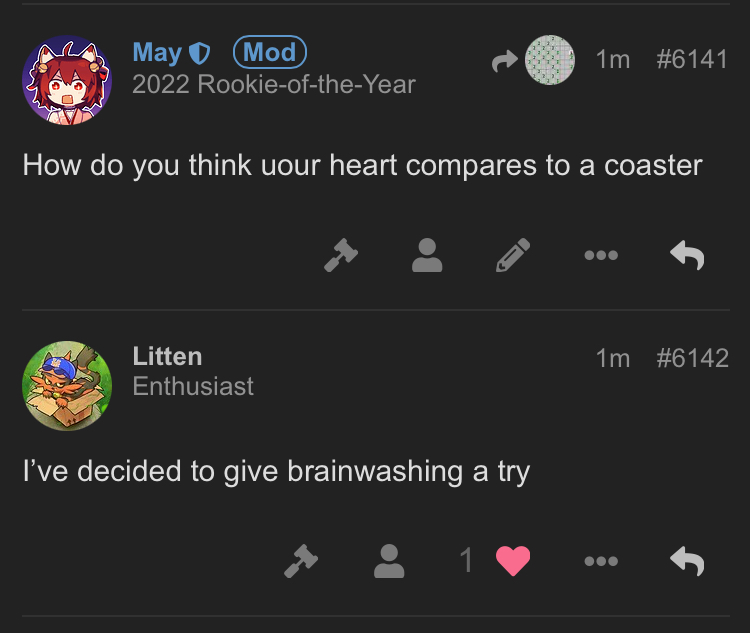Open Litten's username profile link
The image size is (750, 633).
pyautogui.click(x=167, y=356)
